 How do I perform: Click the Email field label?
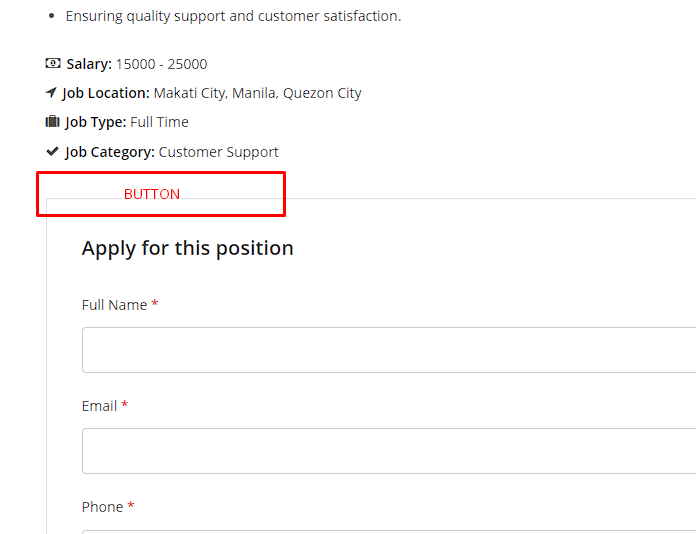click(x=99, y=406)
